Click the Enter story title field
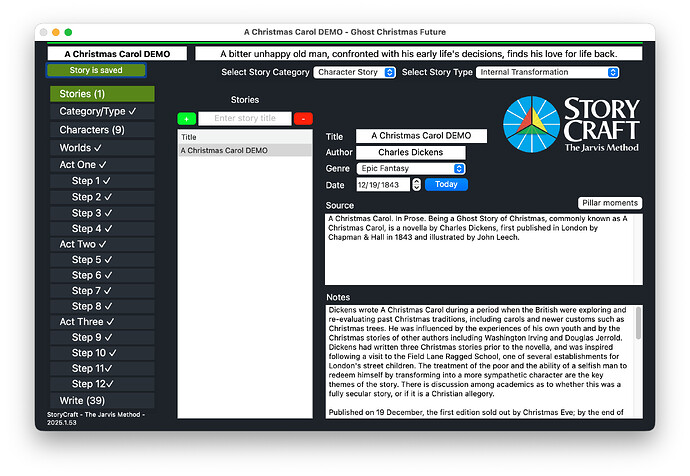690x476 pixels. click(244, 119)
